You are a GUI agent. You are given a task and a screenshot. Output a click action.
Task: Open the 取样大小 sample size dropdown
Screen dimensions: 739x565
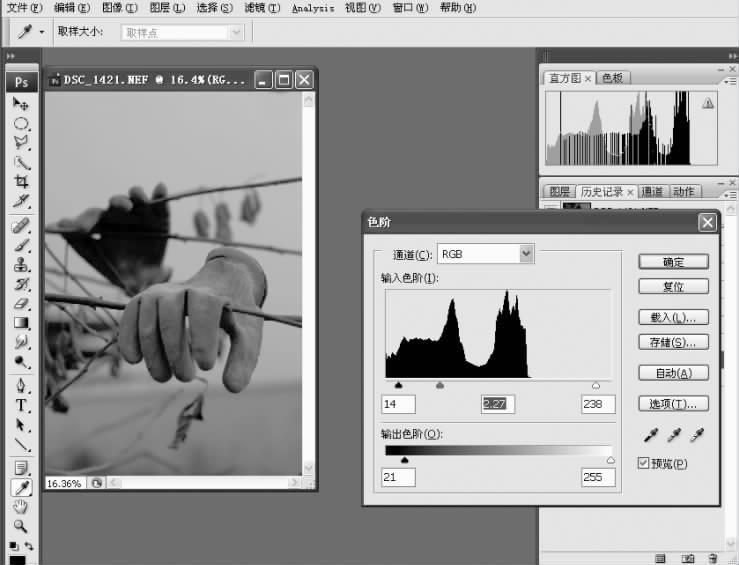(236, 33)
